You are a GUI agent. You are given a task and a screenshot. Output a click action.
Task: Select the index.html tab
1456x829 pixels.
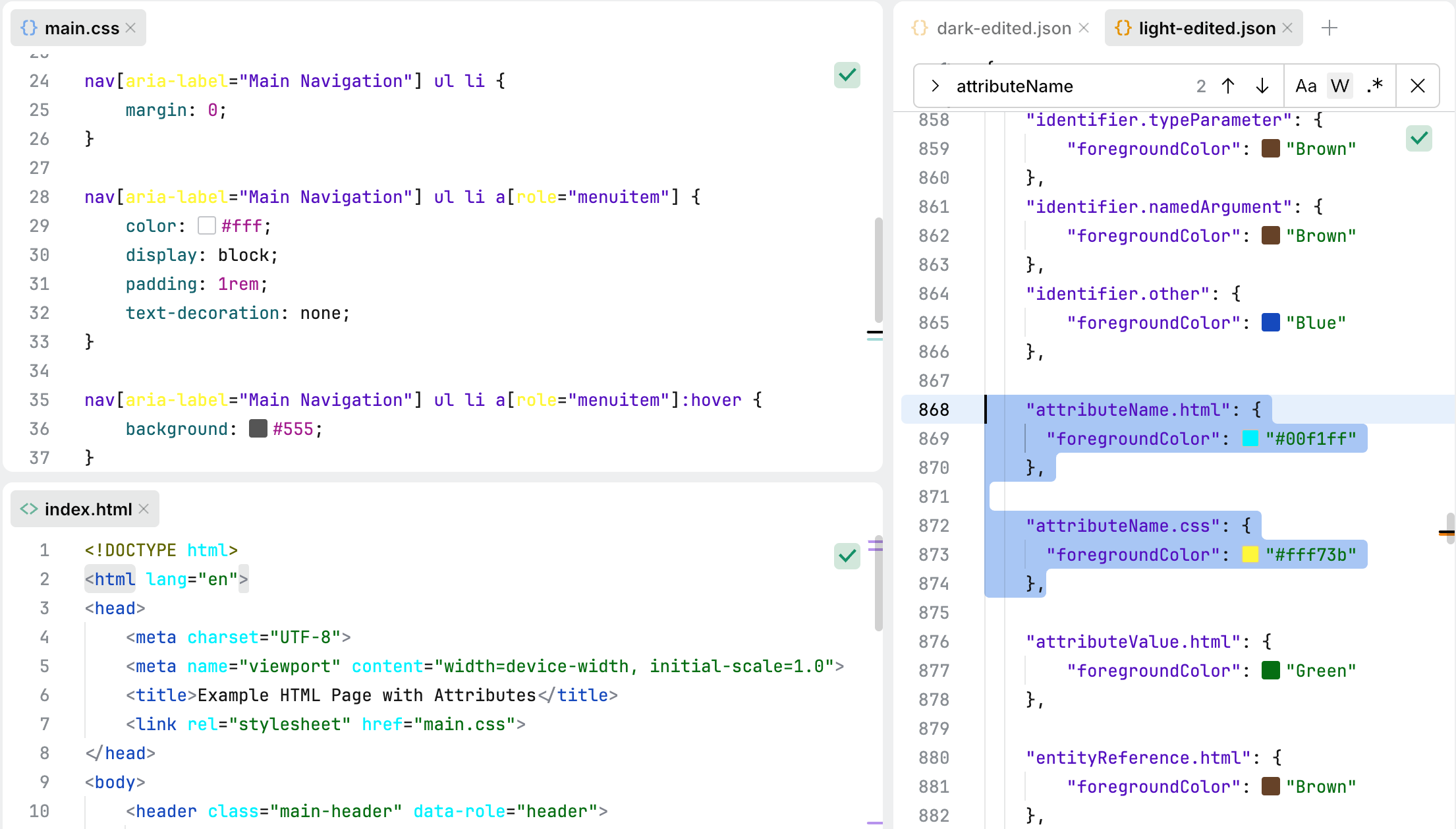click(x=88, y=509)
